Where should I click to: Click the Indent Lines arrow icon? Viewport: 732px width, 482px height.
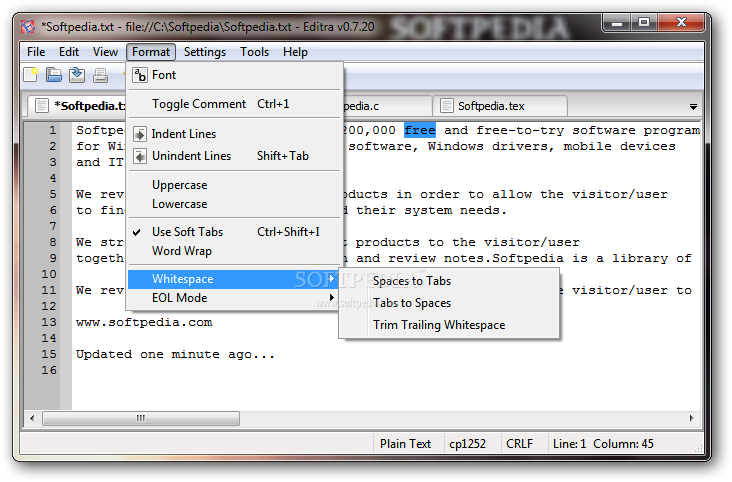140,134
